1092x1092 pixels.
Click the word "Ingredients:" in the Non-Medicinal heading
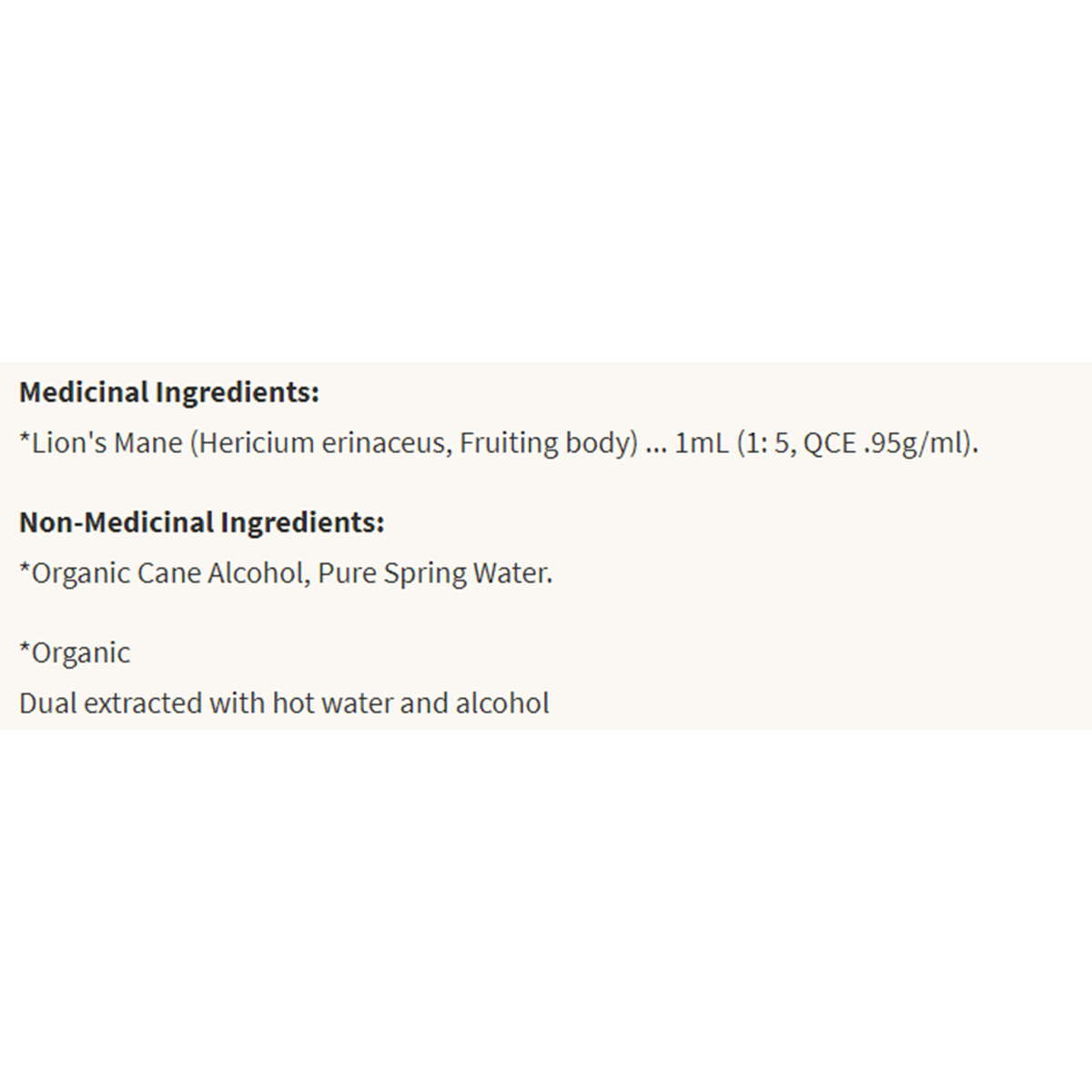tap(302, 522)
